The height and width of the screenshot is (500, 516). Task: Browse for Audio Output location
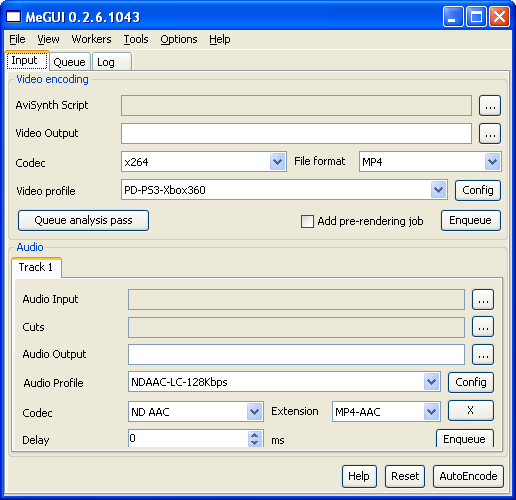[483, 355]
